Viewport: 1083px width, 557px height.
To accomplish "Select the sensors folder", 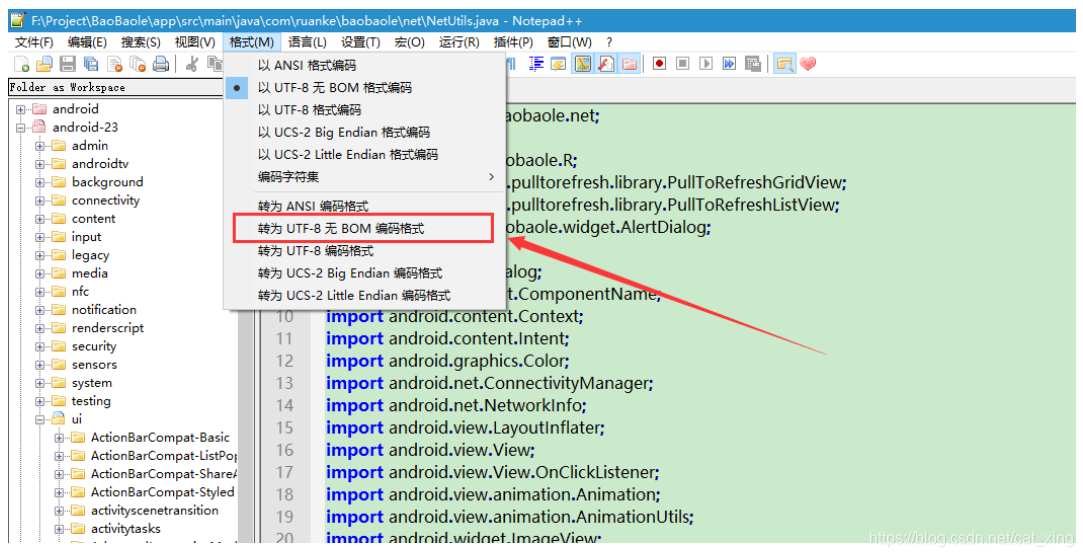I will point(94,365).
